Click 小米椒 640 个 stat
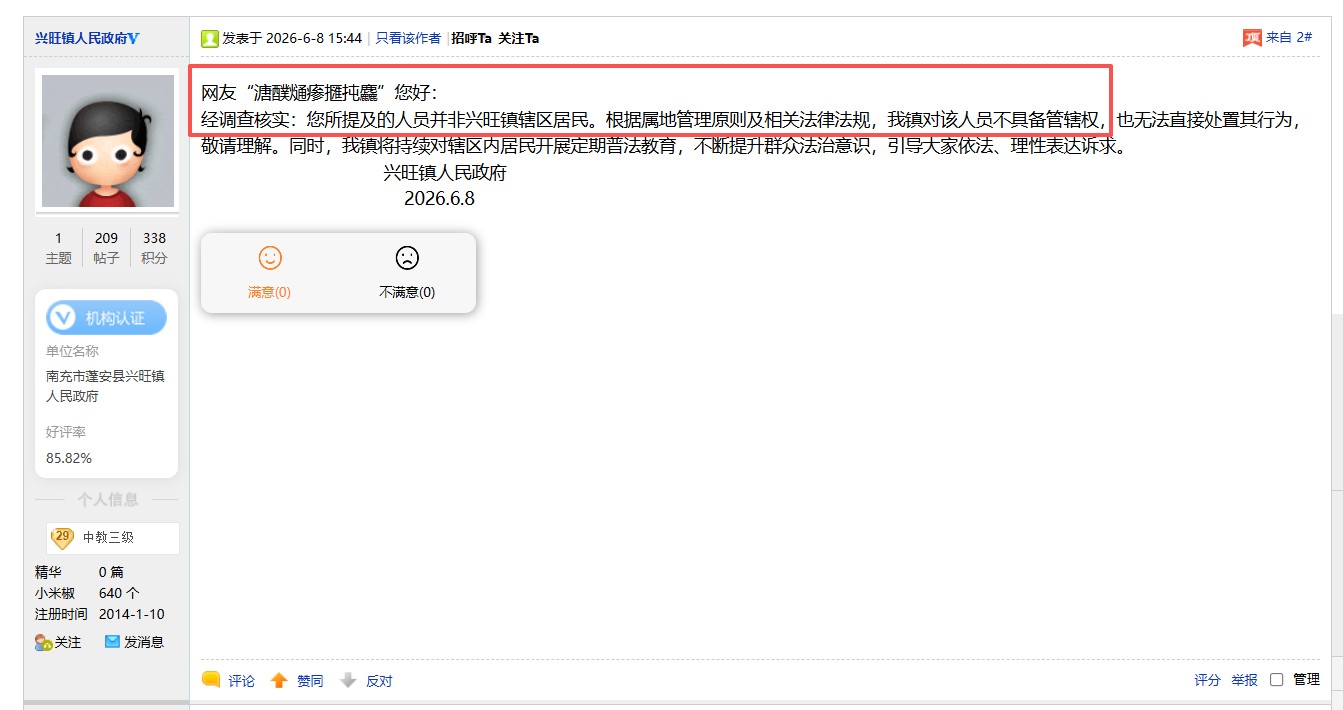The width and height of the screenshot is (1343, 710). point(87,593)
